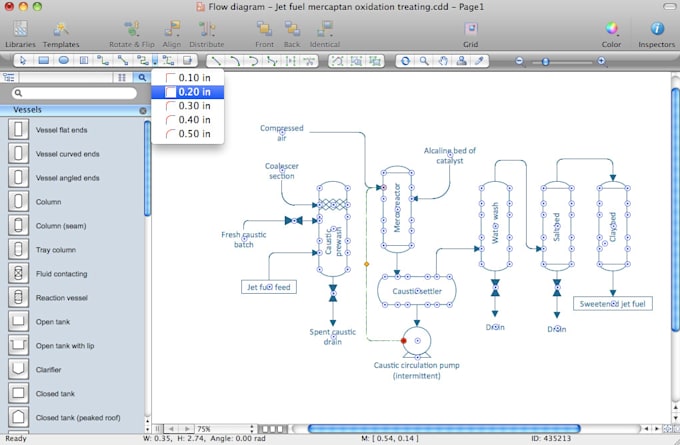Choose 0.40 in corner radius
680x445 pixels.
(x=187, y=120)
